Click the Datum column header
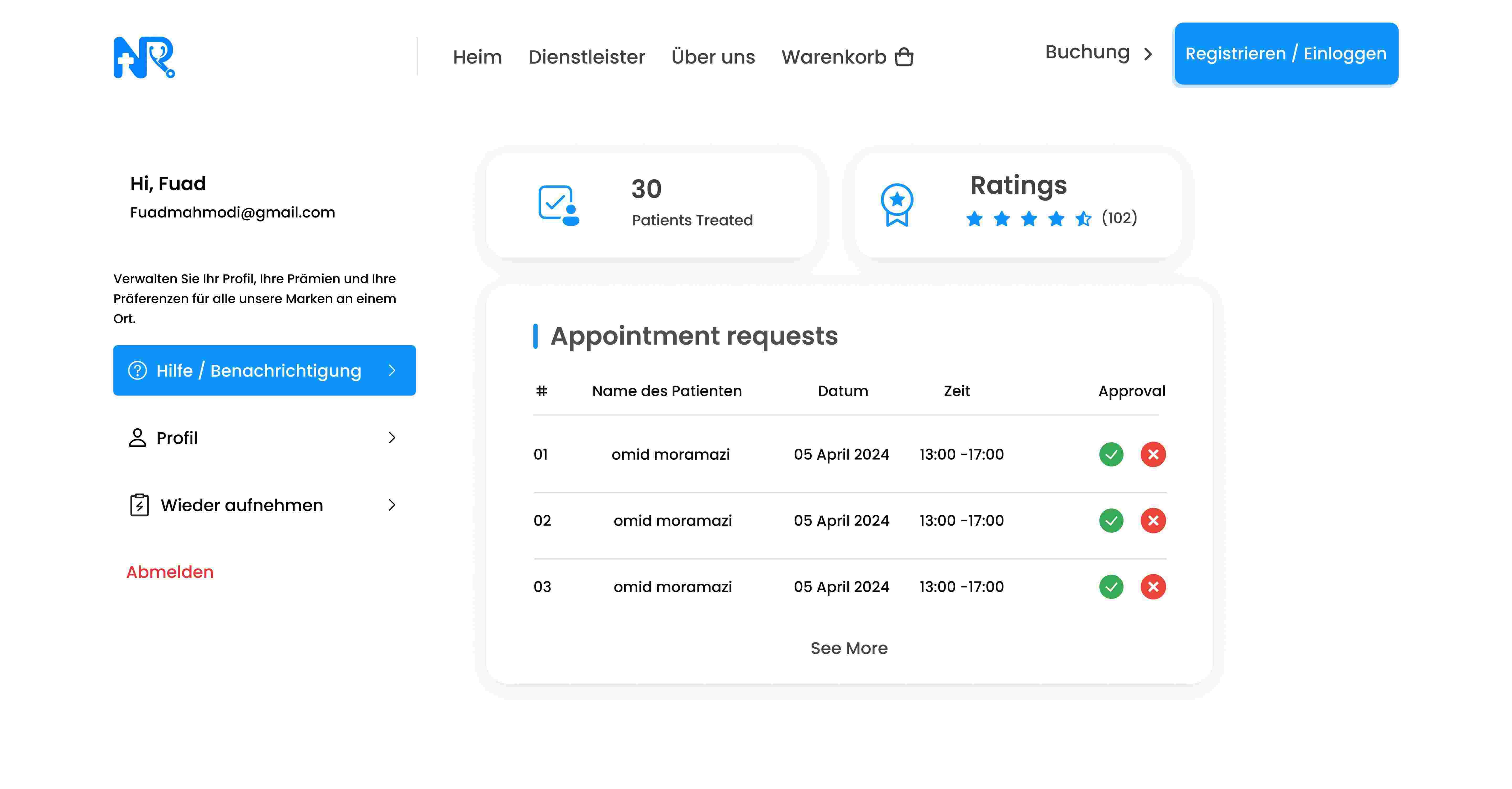 [x=843, y=391]
